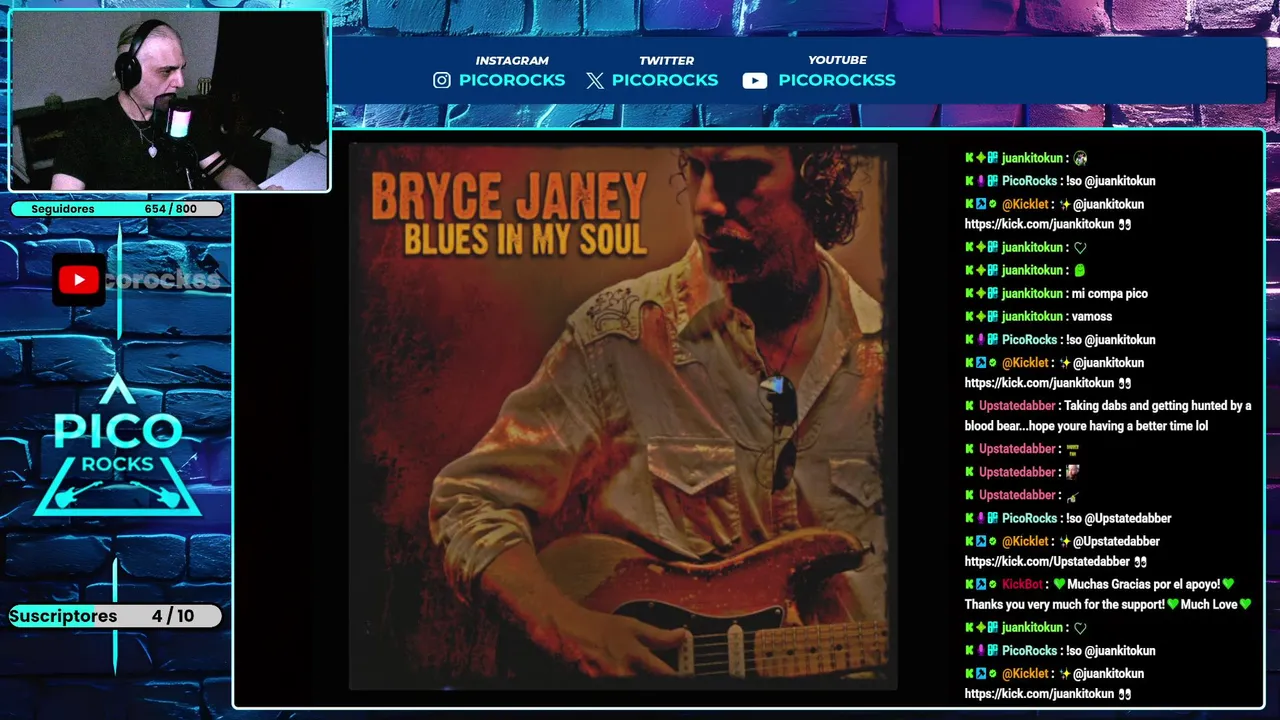Click the 'Seguidores' label
The image size is (1280, 720).
[x=63, y=209]
